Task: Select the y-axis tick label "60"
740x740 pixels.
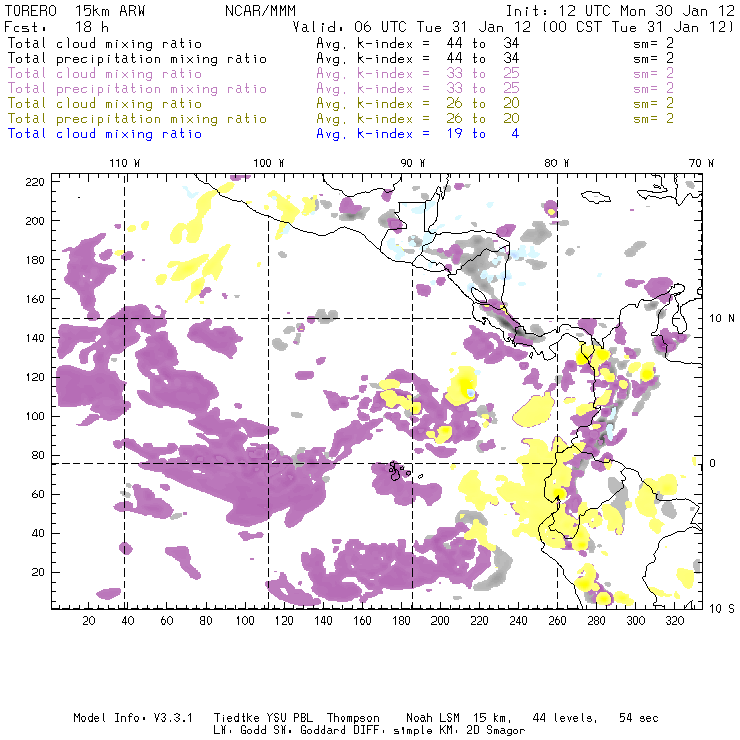Action: click(38, 495)
